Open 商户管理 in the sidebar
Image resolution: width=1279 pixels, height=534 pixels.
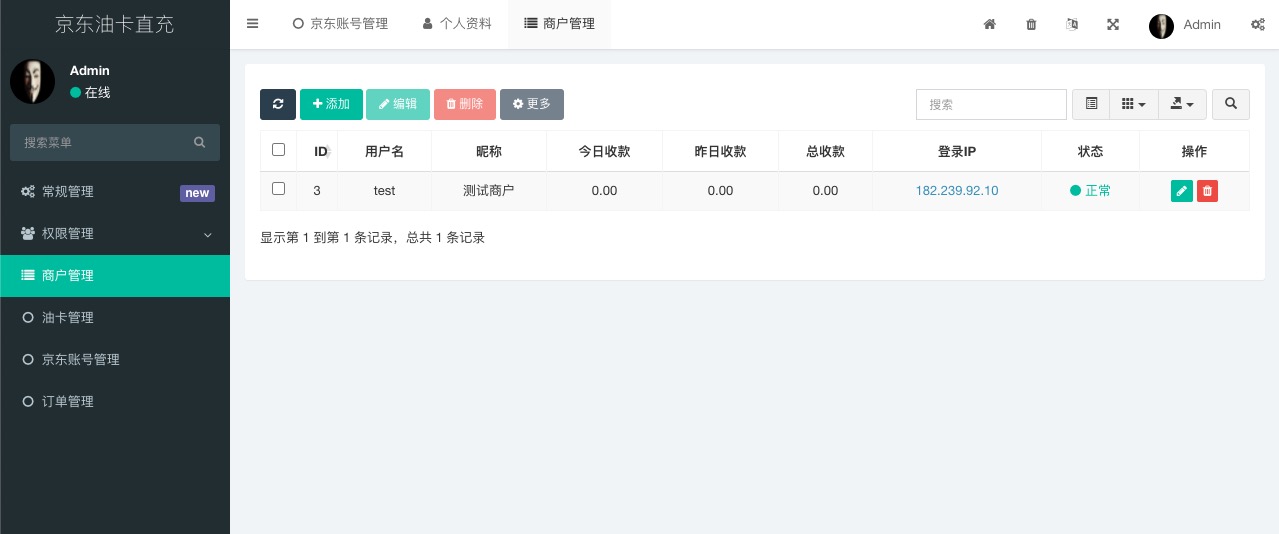coord(115,276)
